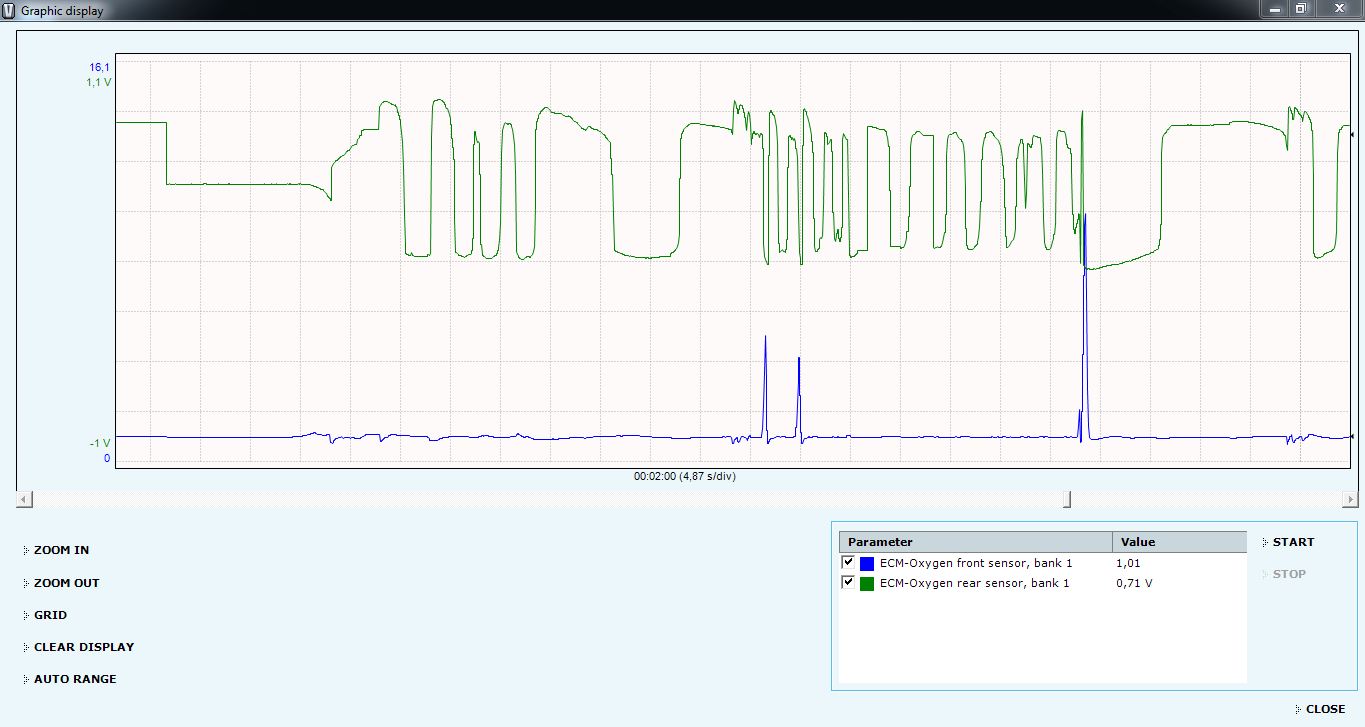Toggle the GRID display option
1365x727 pixels.
[x=50, y=615]
